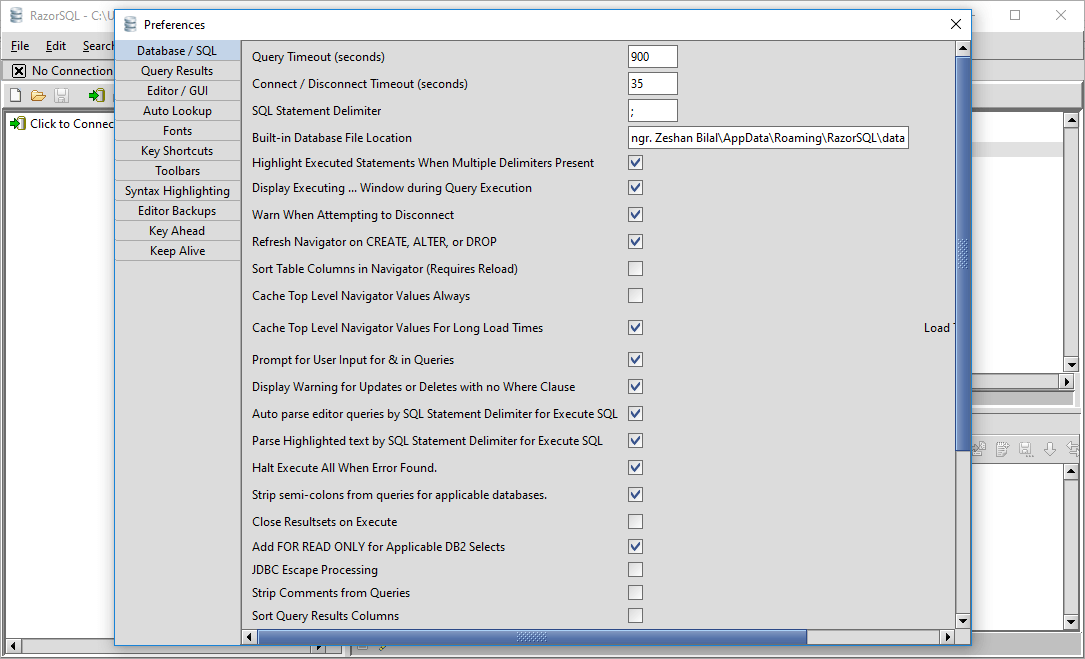Viewport: 1085px width, 659px height.
Task: Select the Database / SQL preferences tab
Action: point(177,51)
